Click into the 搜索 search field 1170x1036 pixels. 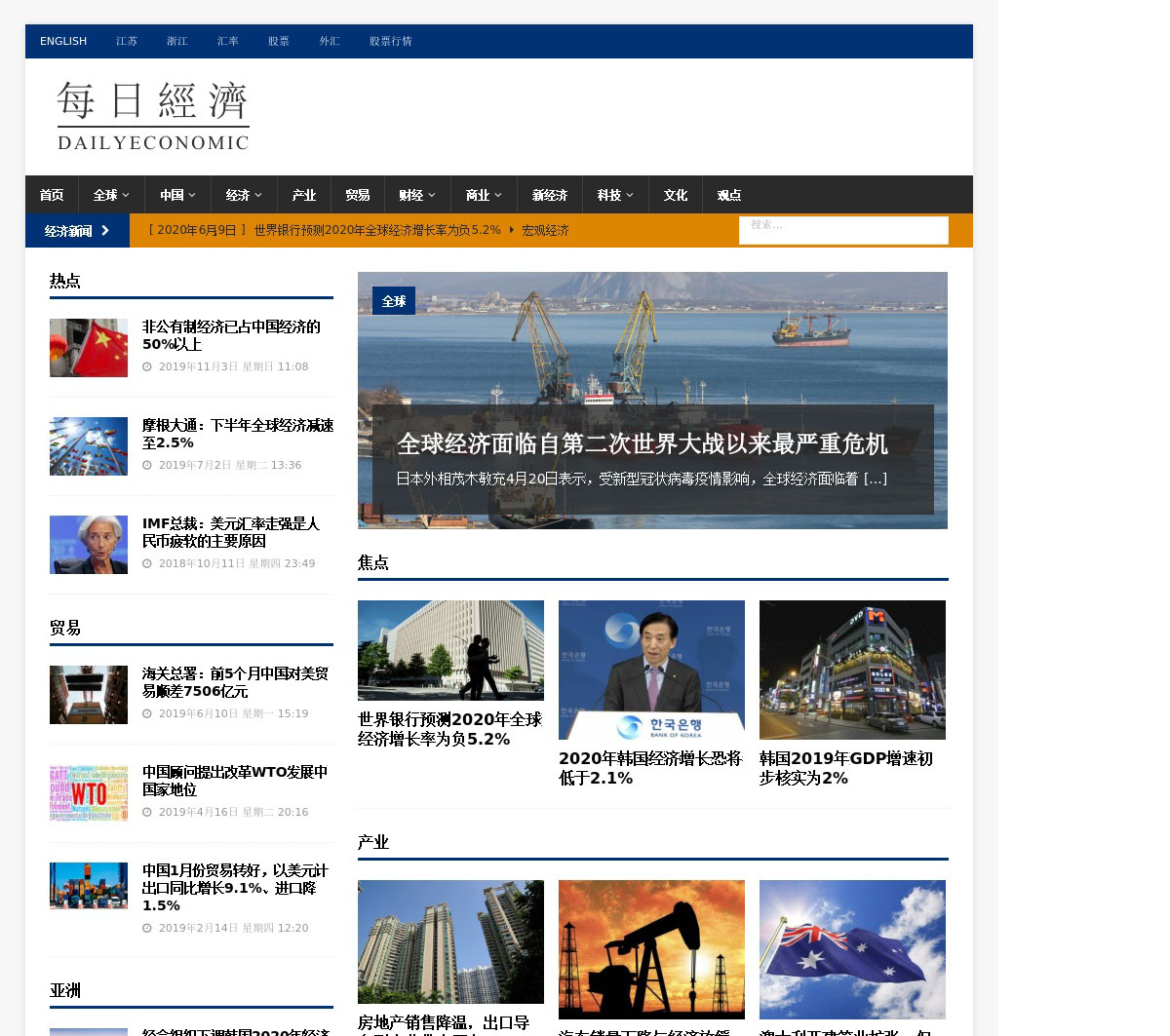843,230
